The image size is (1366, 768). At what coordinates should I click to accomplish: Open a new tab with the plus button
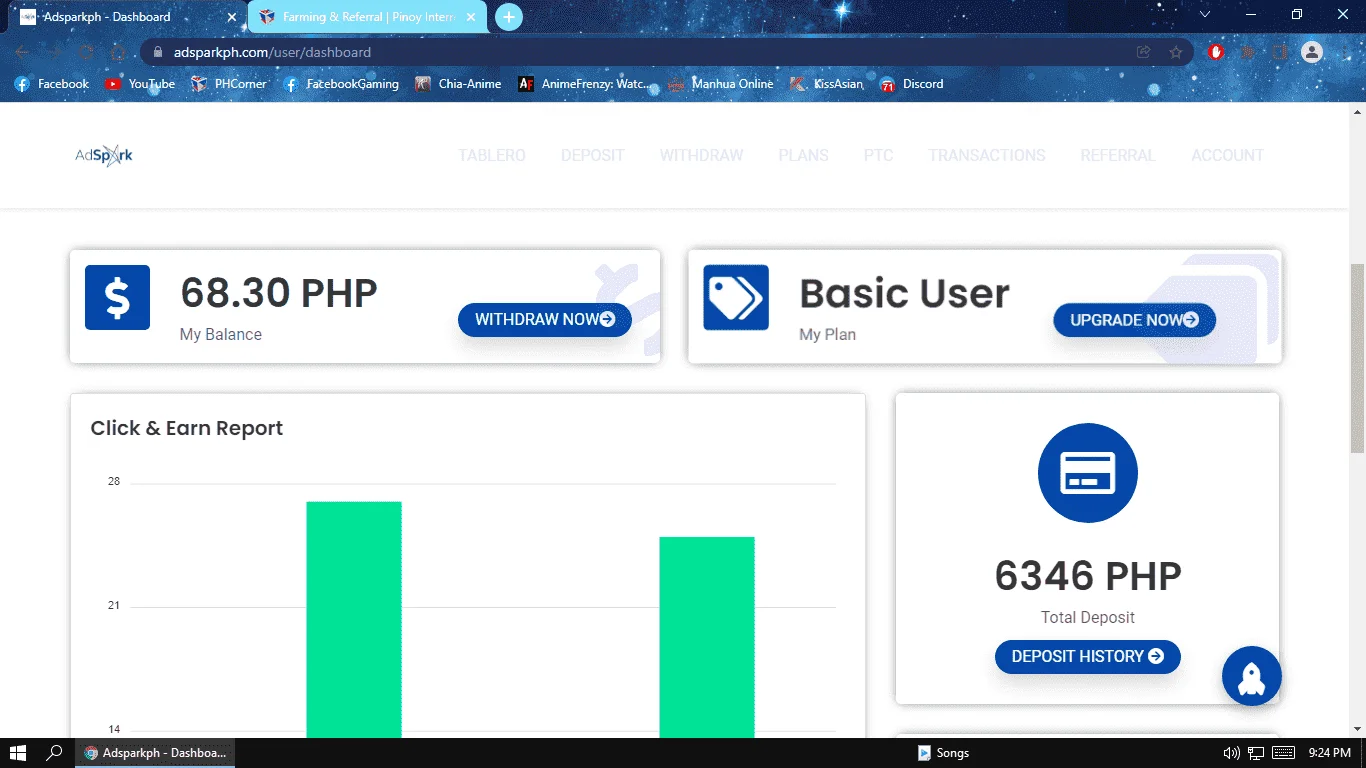coord(509,17)
